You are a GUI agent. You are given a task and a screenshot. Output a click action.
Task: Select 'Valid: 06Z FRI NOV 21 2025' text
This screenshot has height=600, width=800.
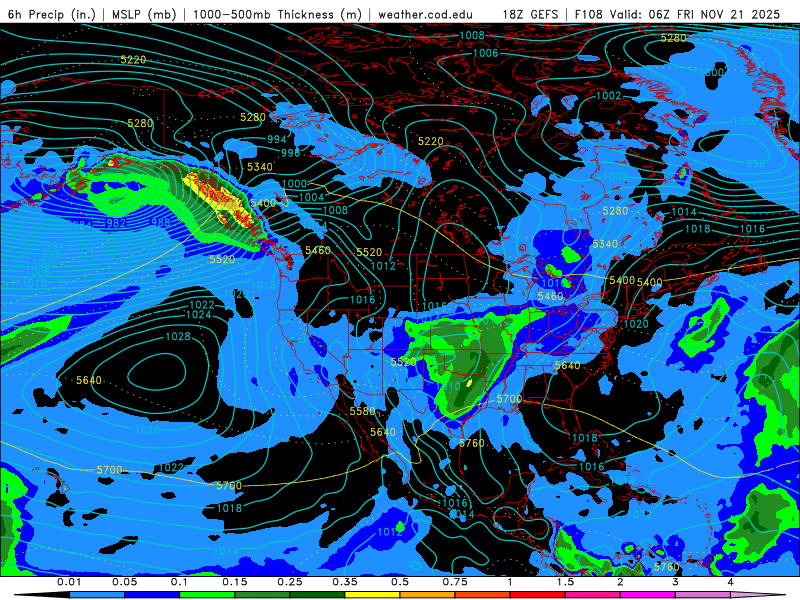tap(695, 14)
